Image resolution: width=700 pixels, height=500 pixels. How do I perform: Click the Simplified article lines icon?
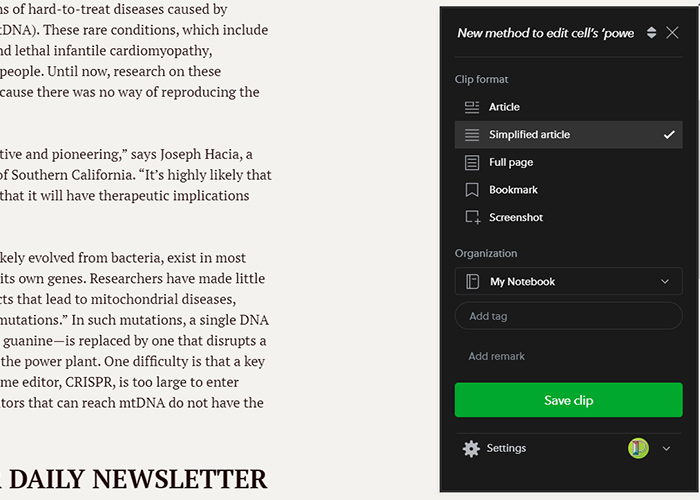[471, 135]
